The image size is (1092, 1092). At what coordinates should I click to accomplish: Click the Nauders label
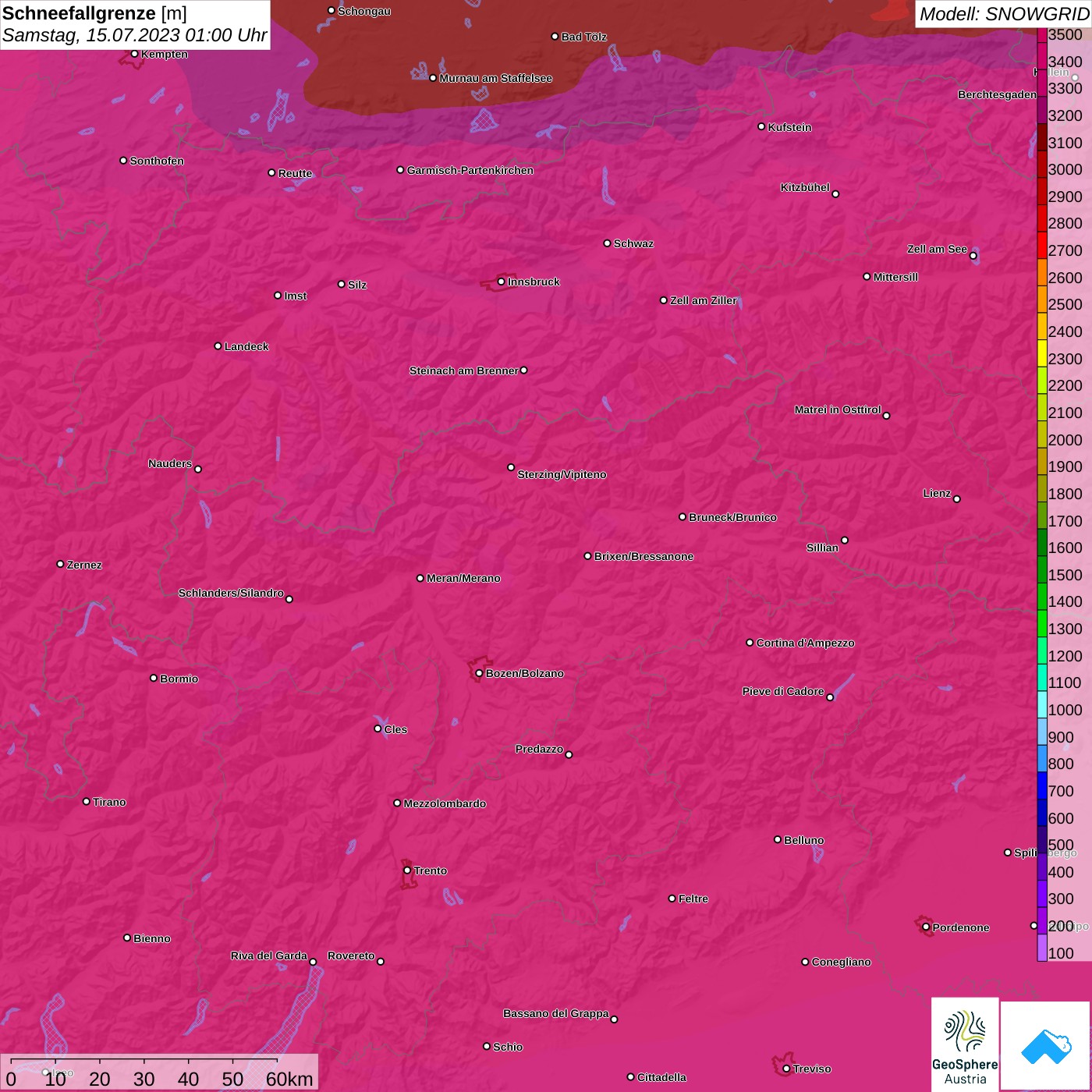coord(170,463)
